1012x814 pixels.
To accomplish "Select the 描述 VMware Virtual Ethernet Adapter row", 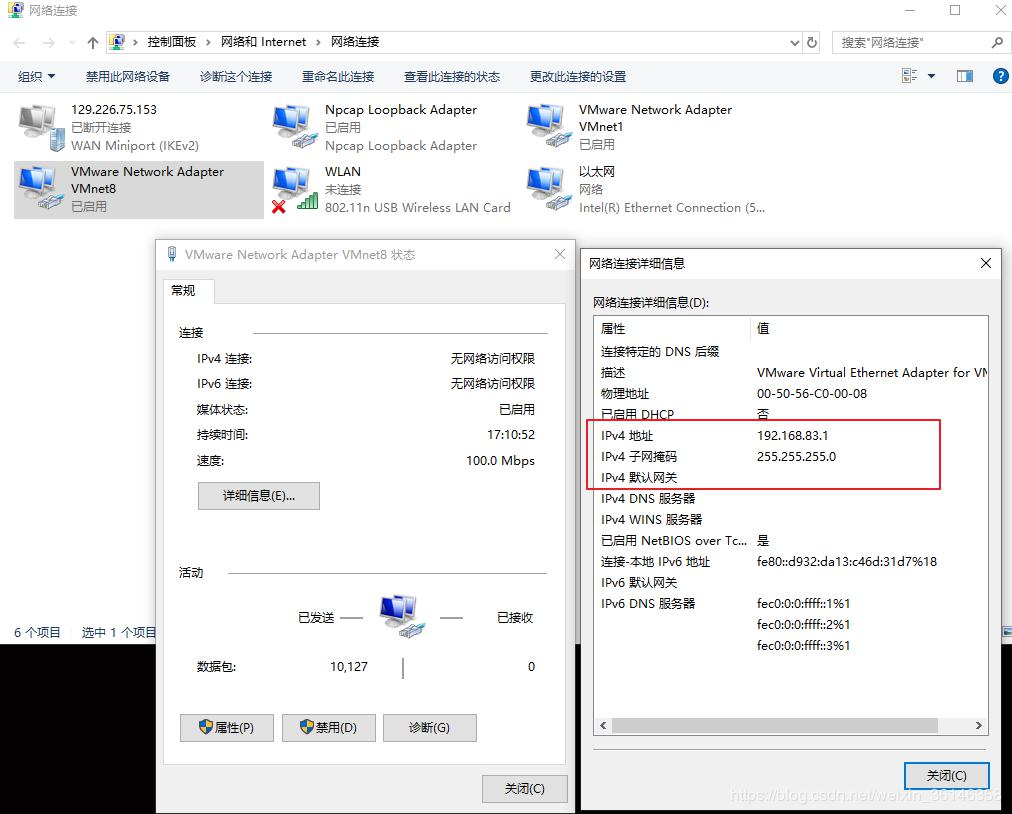I will point(791,372).
